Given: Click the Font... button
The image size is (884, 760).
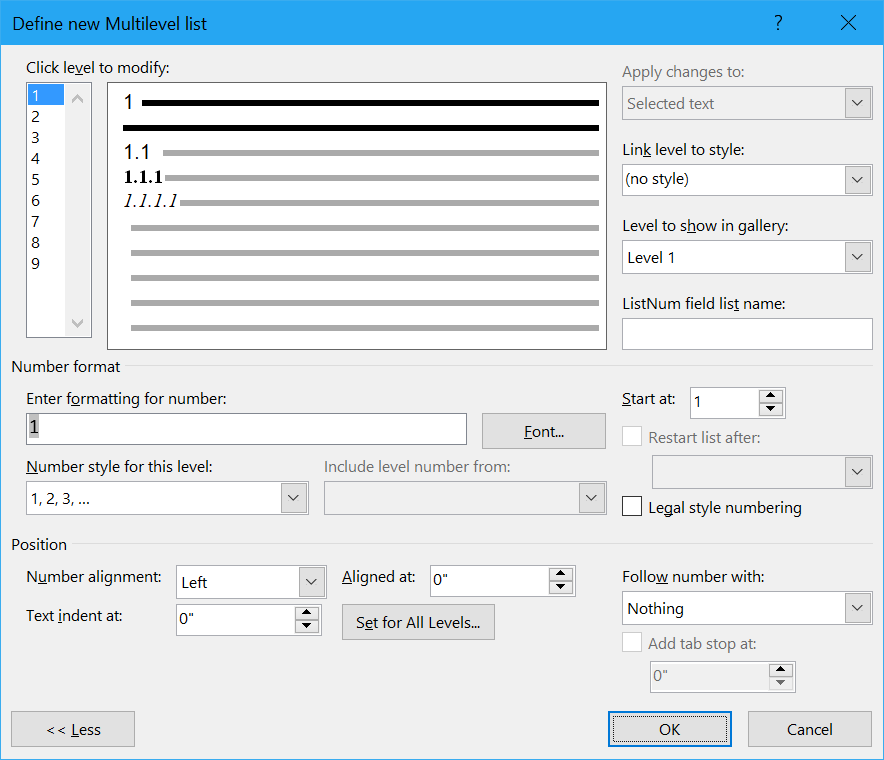Looking at the screenshot, I should pos(543,431).
